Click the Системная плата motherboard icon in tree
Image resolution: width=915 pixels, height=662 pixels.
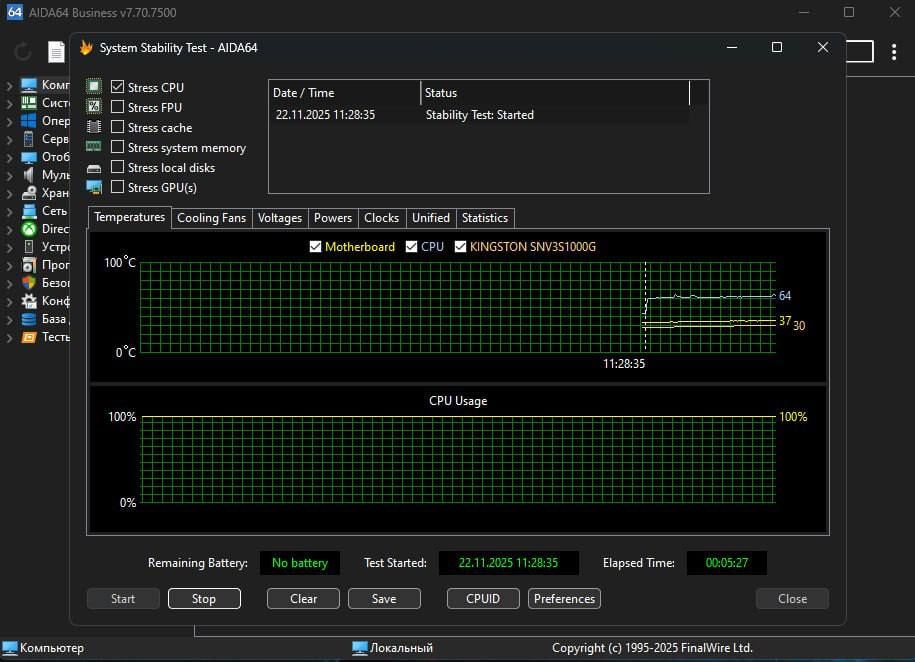click(29, 103)
